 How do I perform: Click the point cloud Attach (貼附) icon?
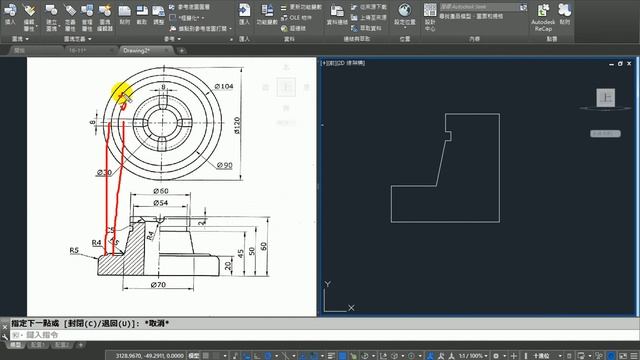pyautogui.click(x=564, y=15)
